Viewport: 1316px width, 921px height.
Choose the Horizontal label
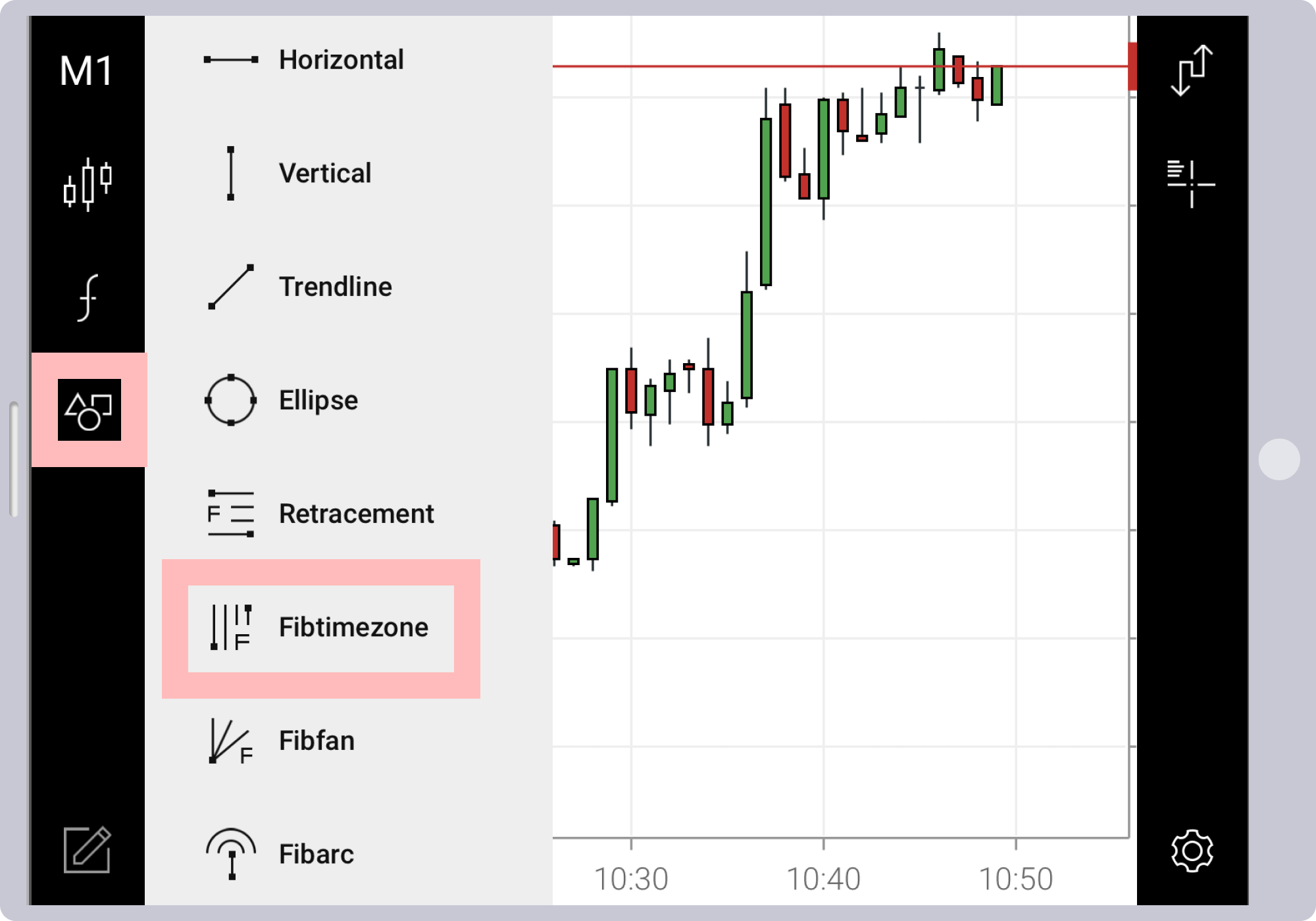click(341, 60)
